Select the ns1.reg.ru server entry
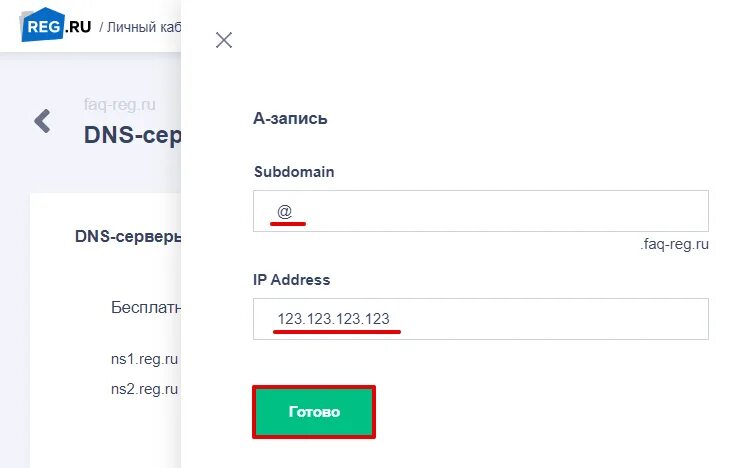Viewport: 738px width, 468px height. pos(144,357)
